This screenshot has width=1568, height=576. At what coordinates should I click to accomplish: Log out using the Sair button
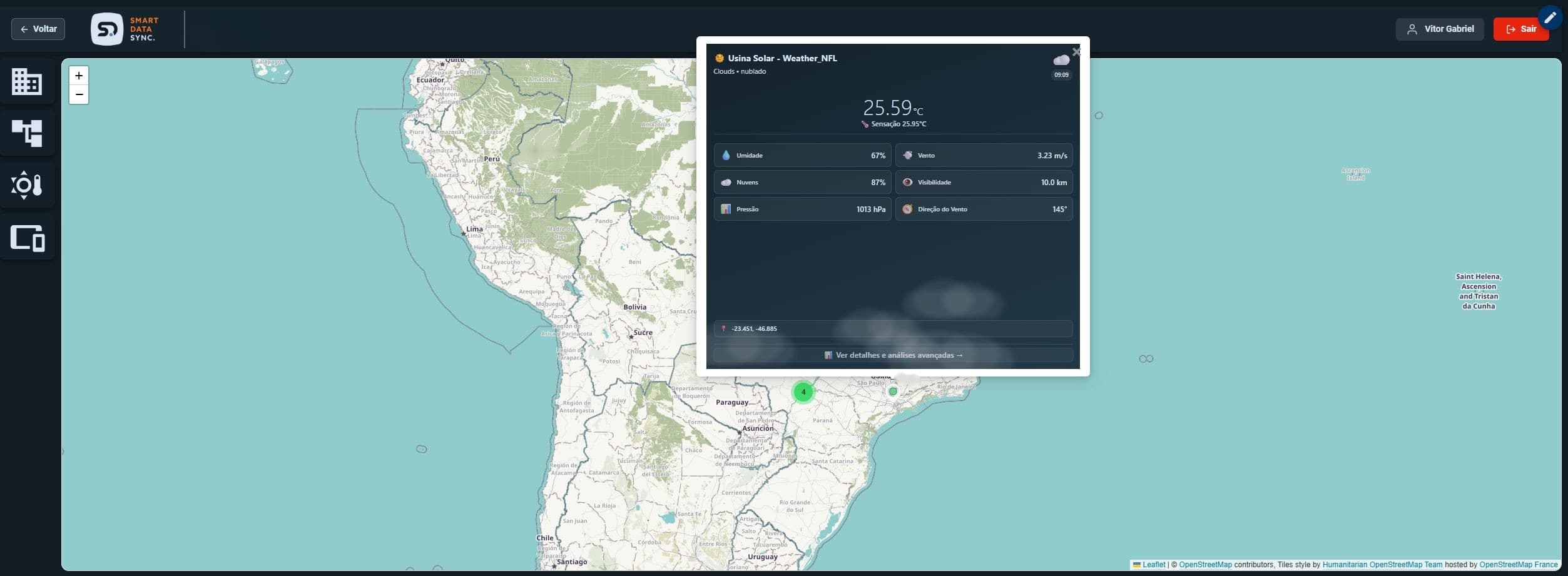pos(1520,29)
